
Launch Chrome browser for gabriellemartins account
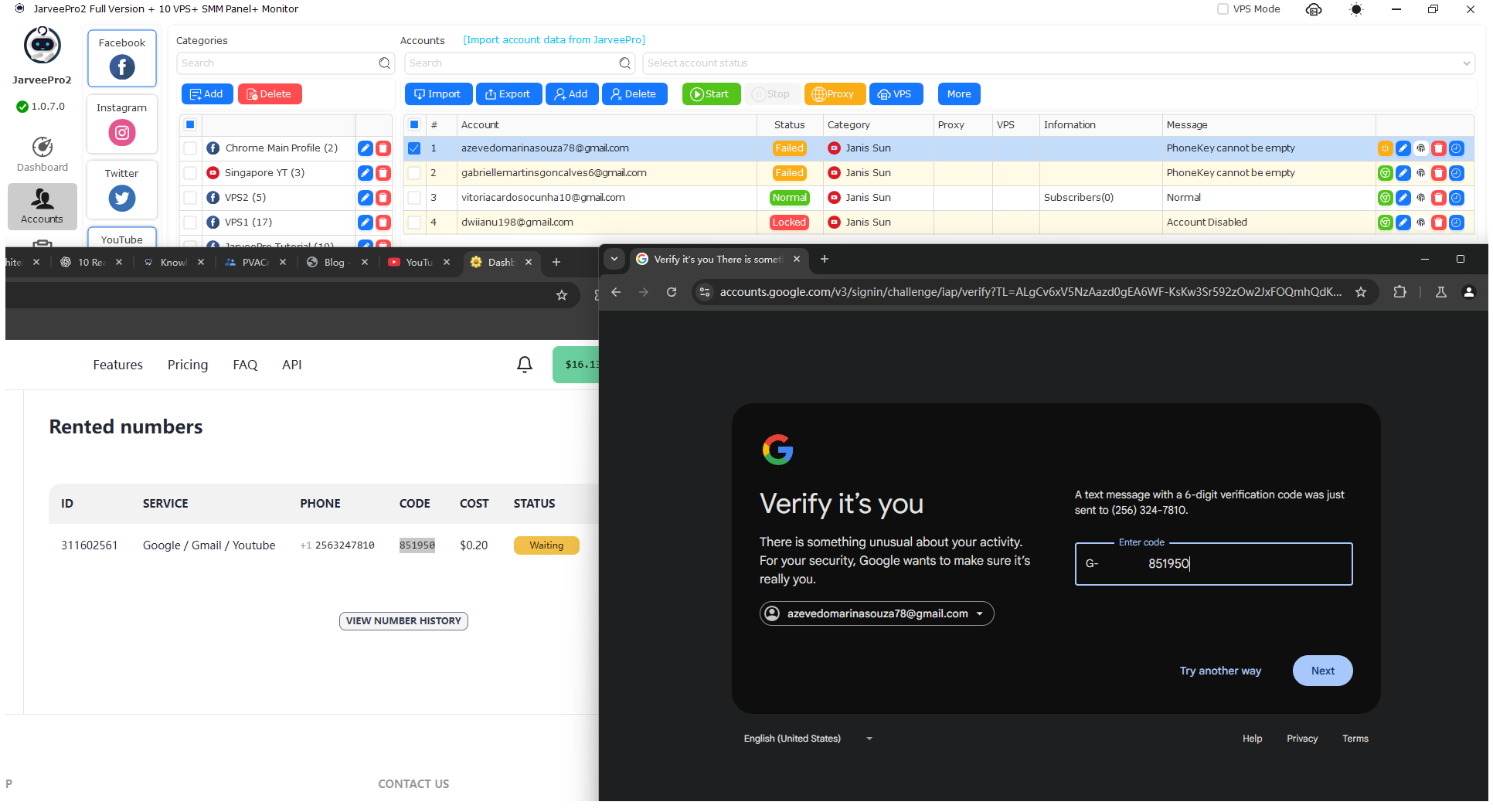click(x=1386, y=173)
